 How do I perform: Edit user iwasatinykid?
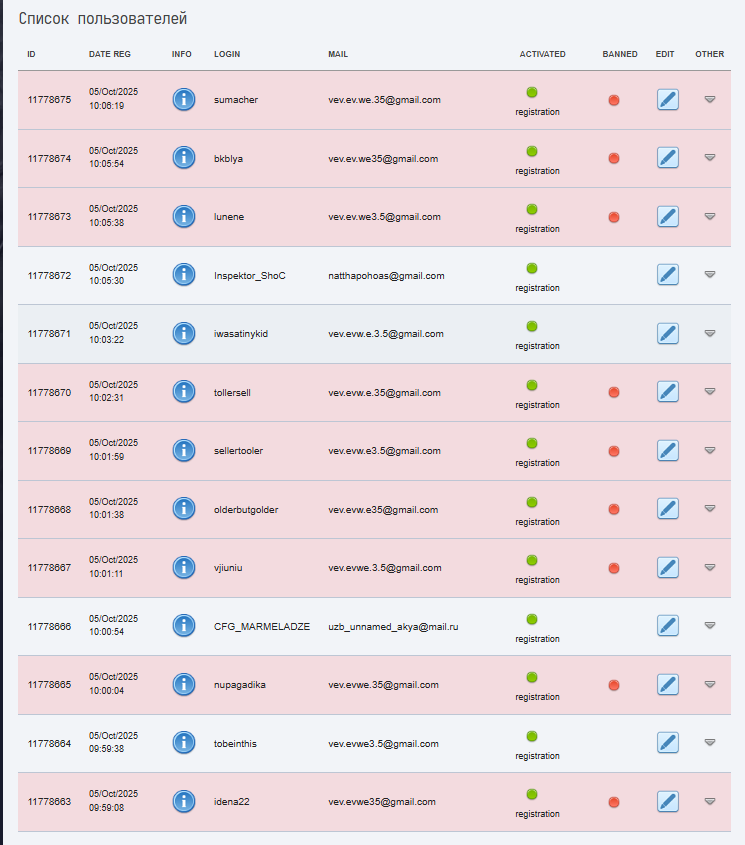pos(668,333)
